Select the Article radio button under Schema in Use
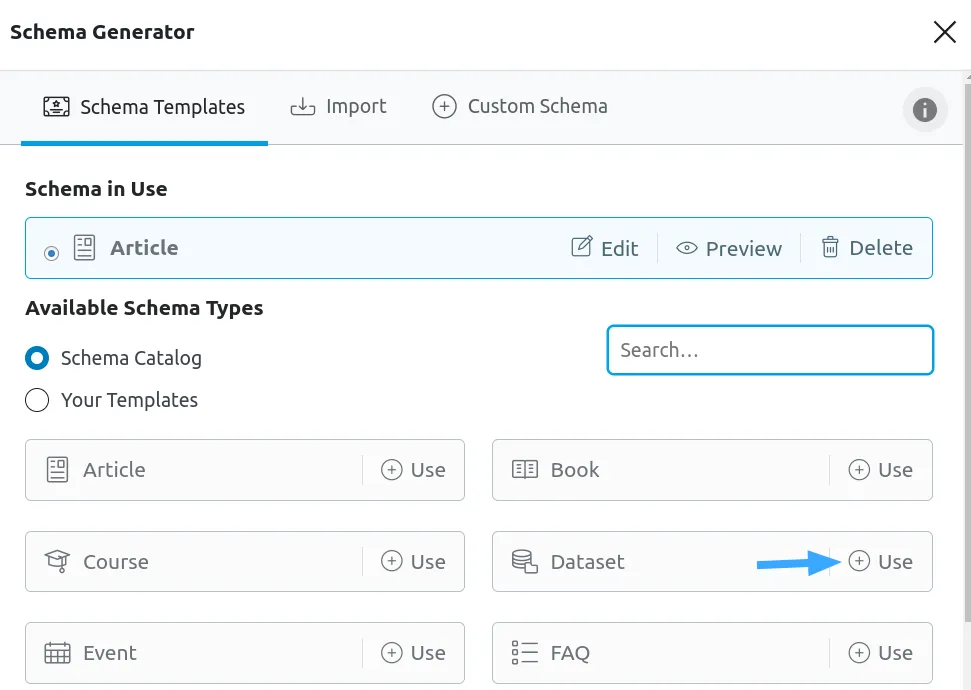The height and width of the screenshot is (690, 971). [x=51, y=253]
